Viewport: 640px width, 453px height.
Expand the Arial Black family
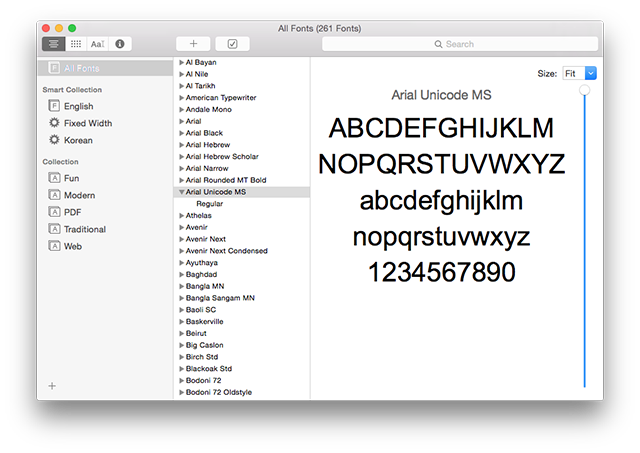pyautogui.click(x=181, y=133)
